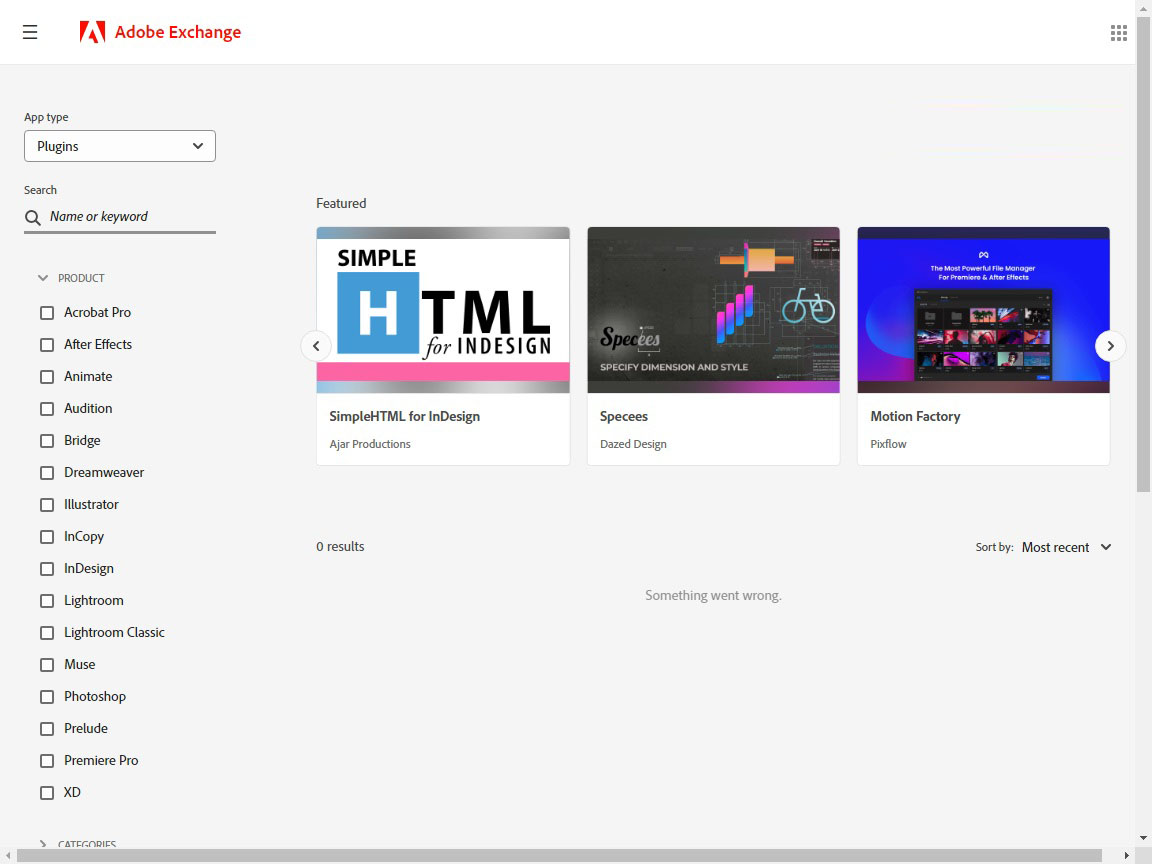Click the vertical scrollbar thumb

(1143, 253)
